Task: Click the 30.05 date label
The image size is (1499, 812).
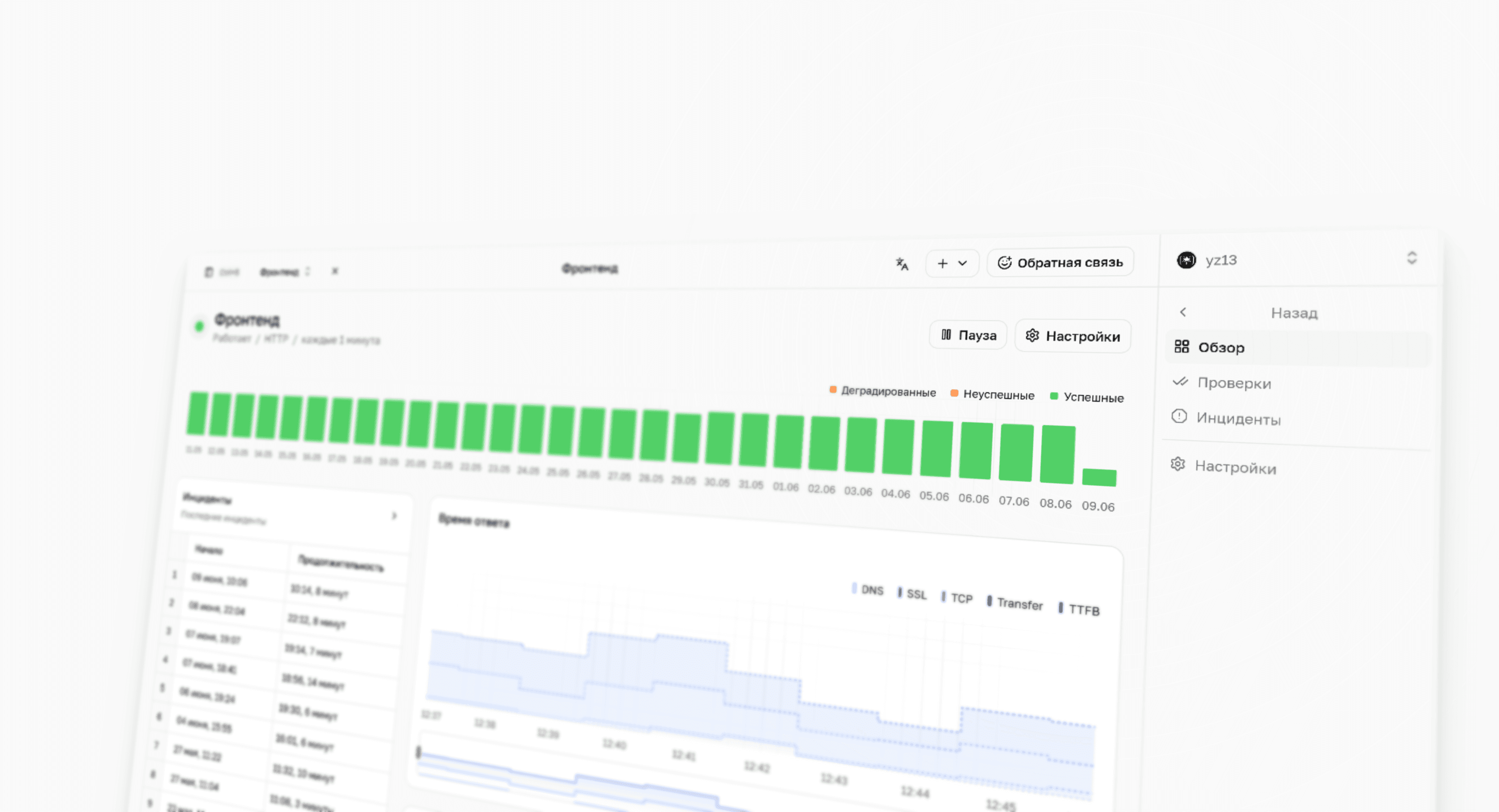Action: [x=717, y=482]
